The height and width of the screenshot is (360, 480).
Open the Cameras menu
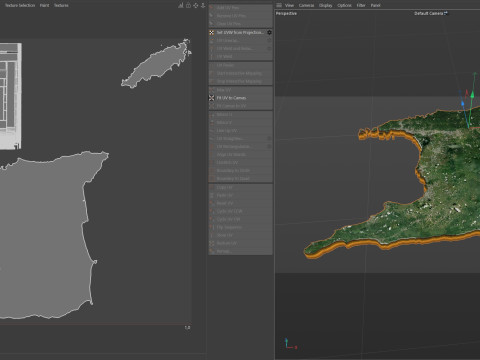click(306, 5)
